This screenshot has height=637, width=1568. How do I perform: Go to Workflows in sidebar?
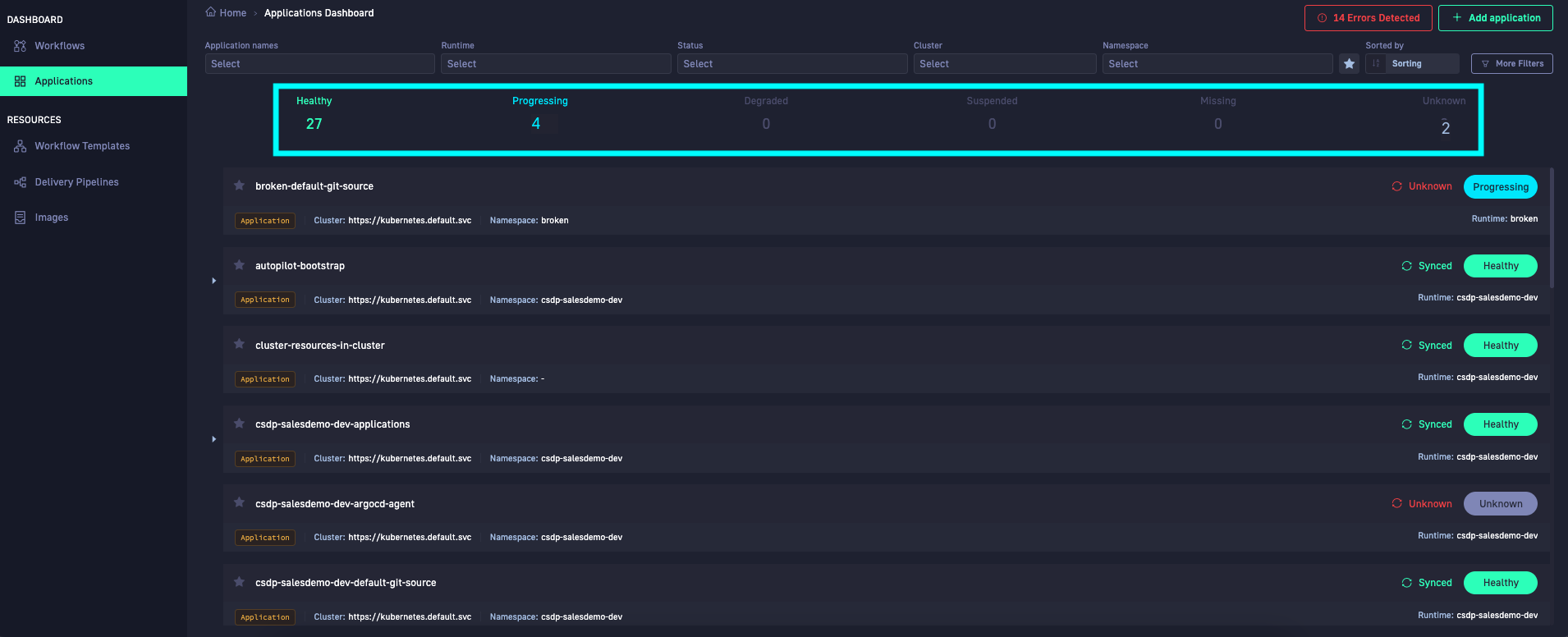click(x=59, y=46)
